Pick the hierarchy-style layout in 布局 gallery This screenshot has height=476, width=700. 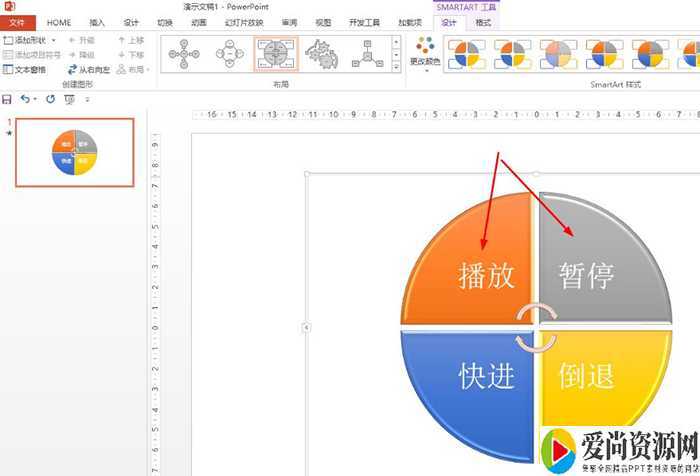(366, 53)
